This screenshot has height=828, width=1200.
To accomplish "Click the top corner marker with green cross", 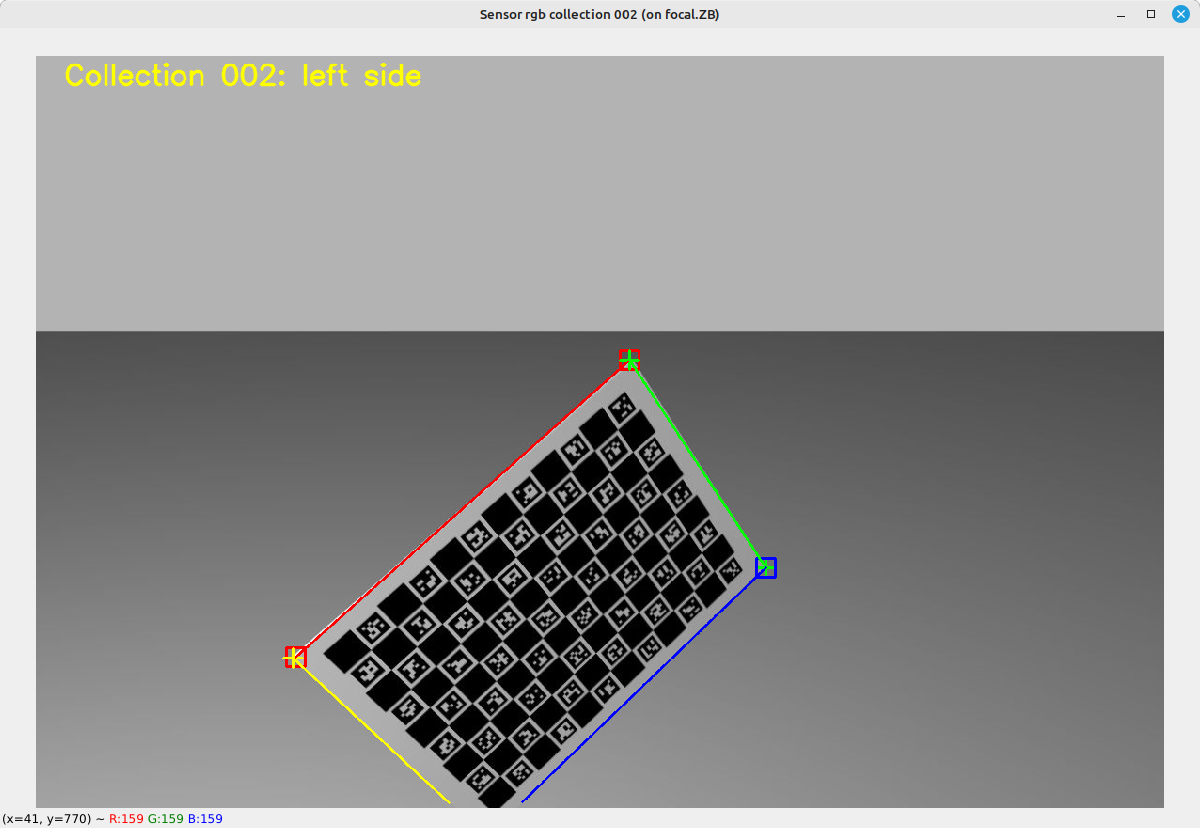I will (x=628, y=360).
